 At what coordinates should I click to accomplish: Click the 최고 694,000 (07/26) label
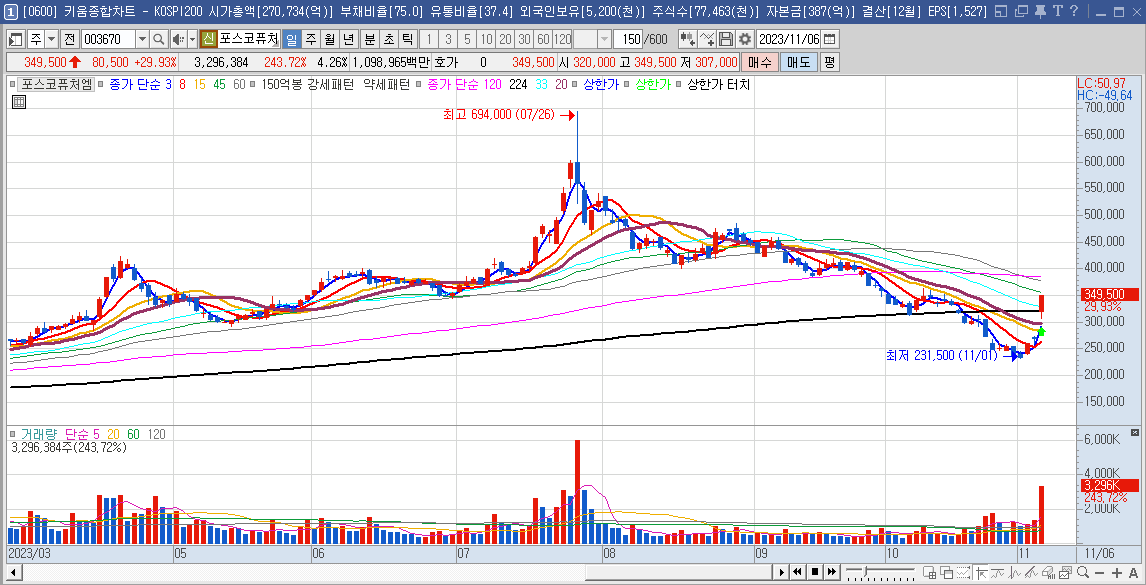(x=499, y=115)
